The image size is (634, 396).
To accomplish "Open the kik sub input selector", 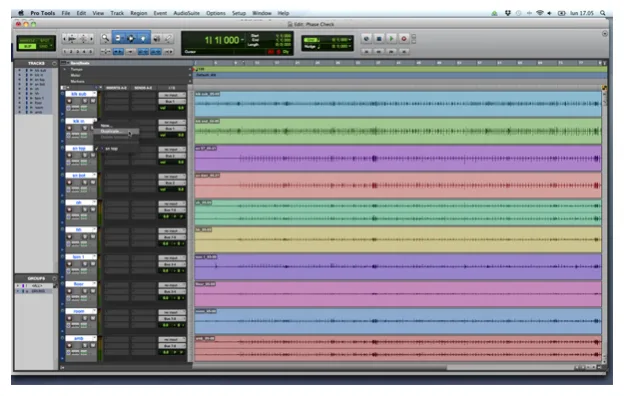I will [x=172, y=95].
